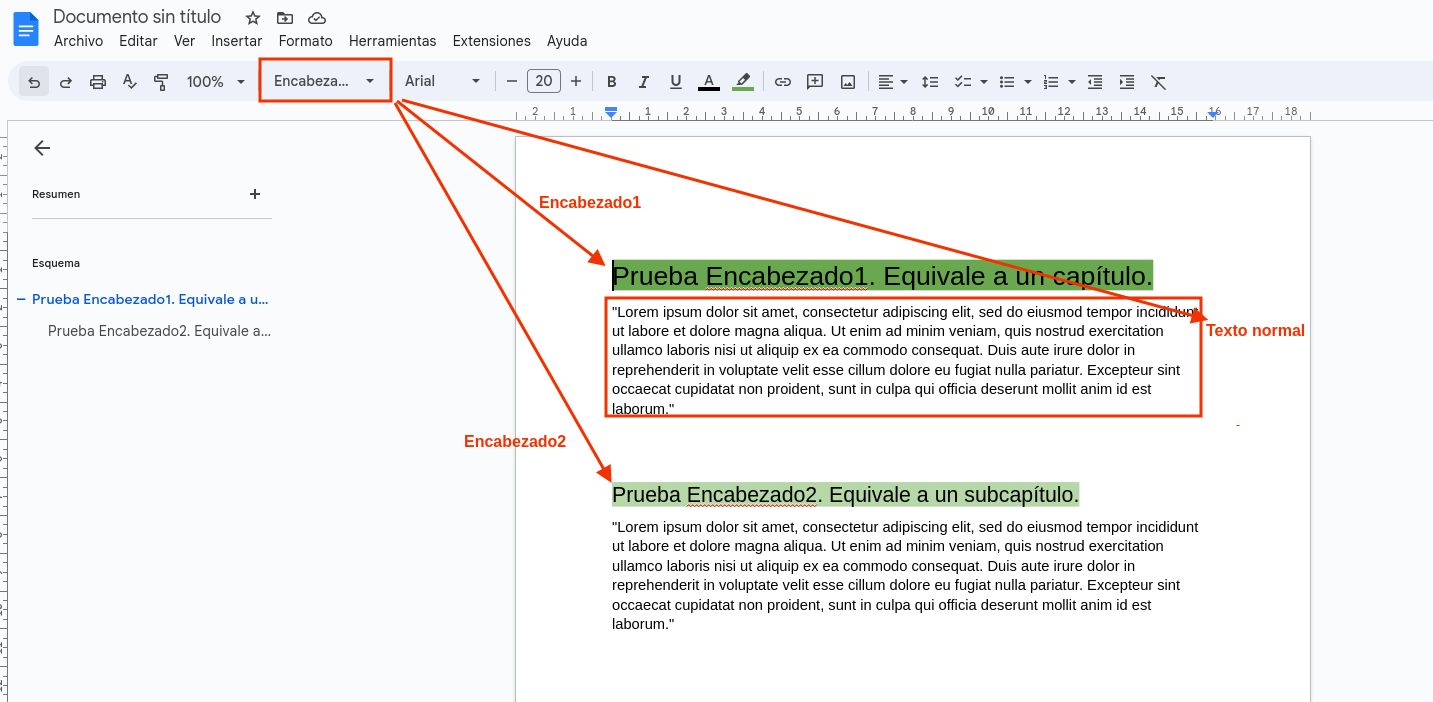This screenshot has height=702, width=1433.
Task: Click the increase indent icon
Action: (x=1127, y=82)
